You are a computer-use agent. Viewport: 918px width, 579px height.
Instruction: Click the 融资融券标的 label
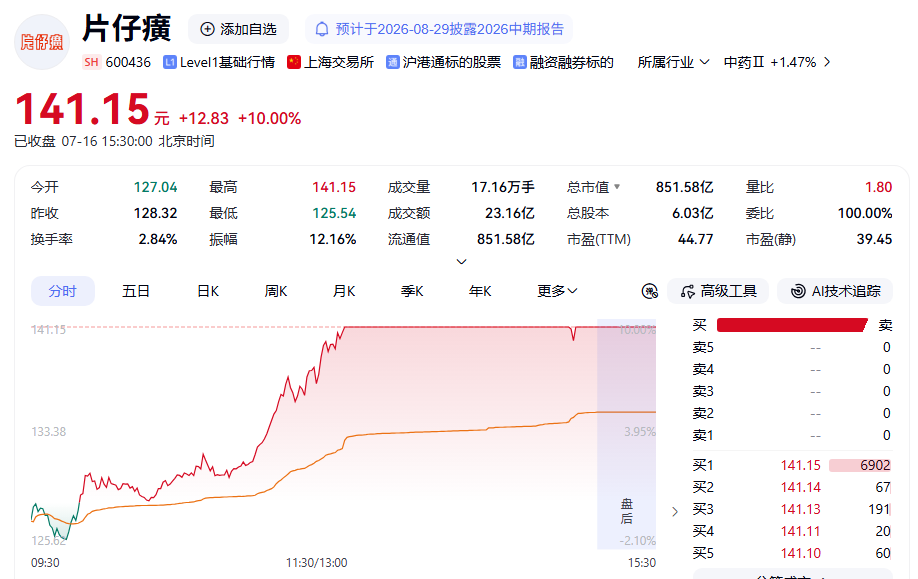(571, 62)
